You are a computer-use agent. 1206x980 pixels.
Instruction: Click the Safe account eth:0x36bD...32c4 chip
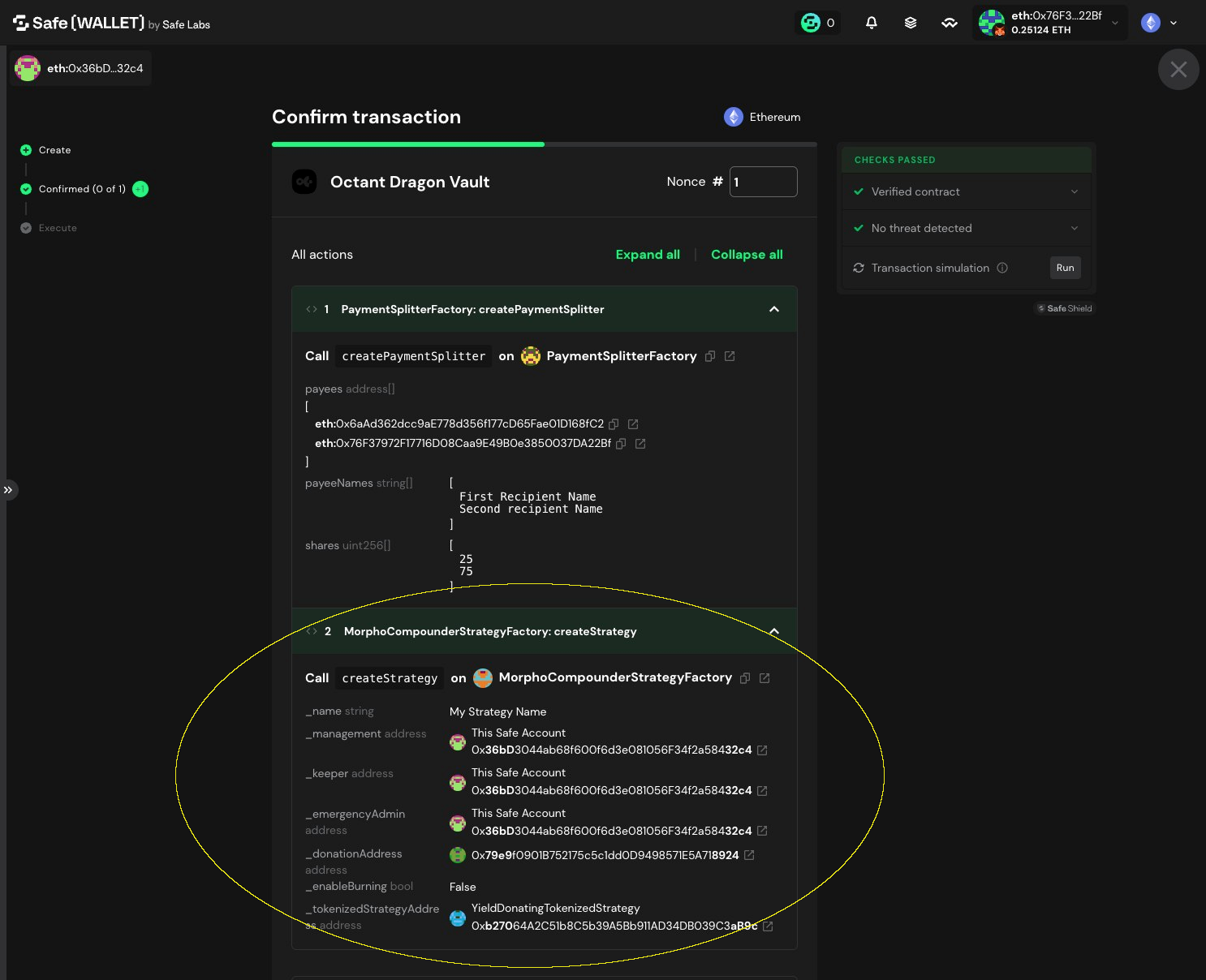point(80,68)
